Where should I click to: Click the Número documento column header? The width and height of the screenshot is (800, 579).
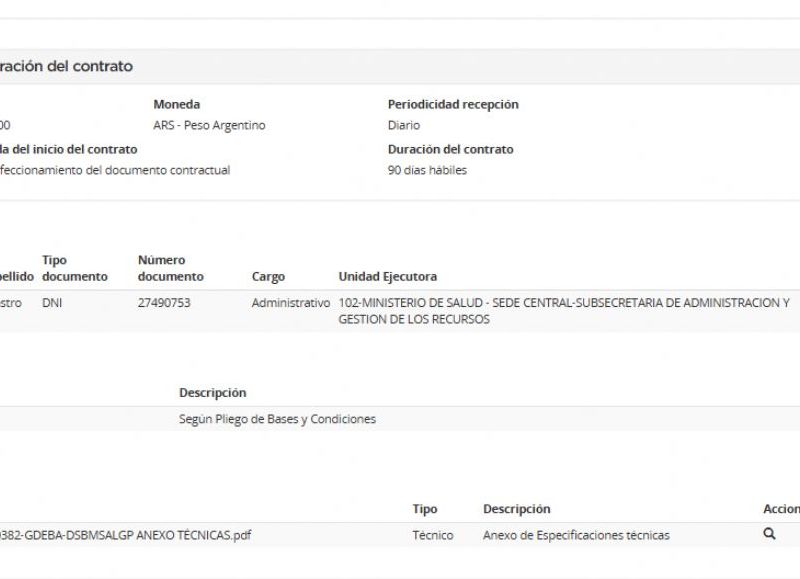170,268
